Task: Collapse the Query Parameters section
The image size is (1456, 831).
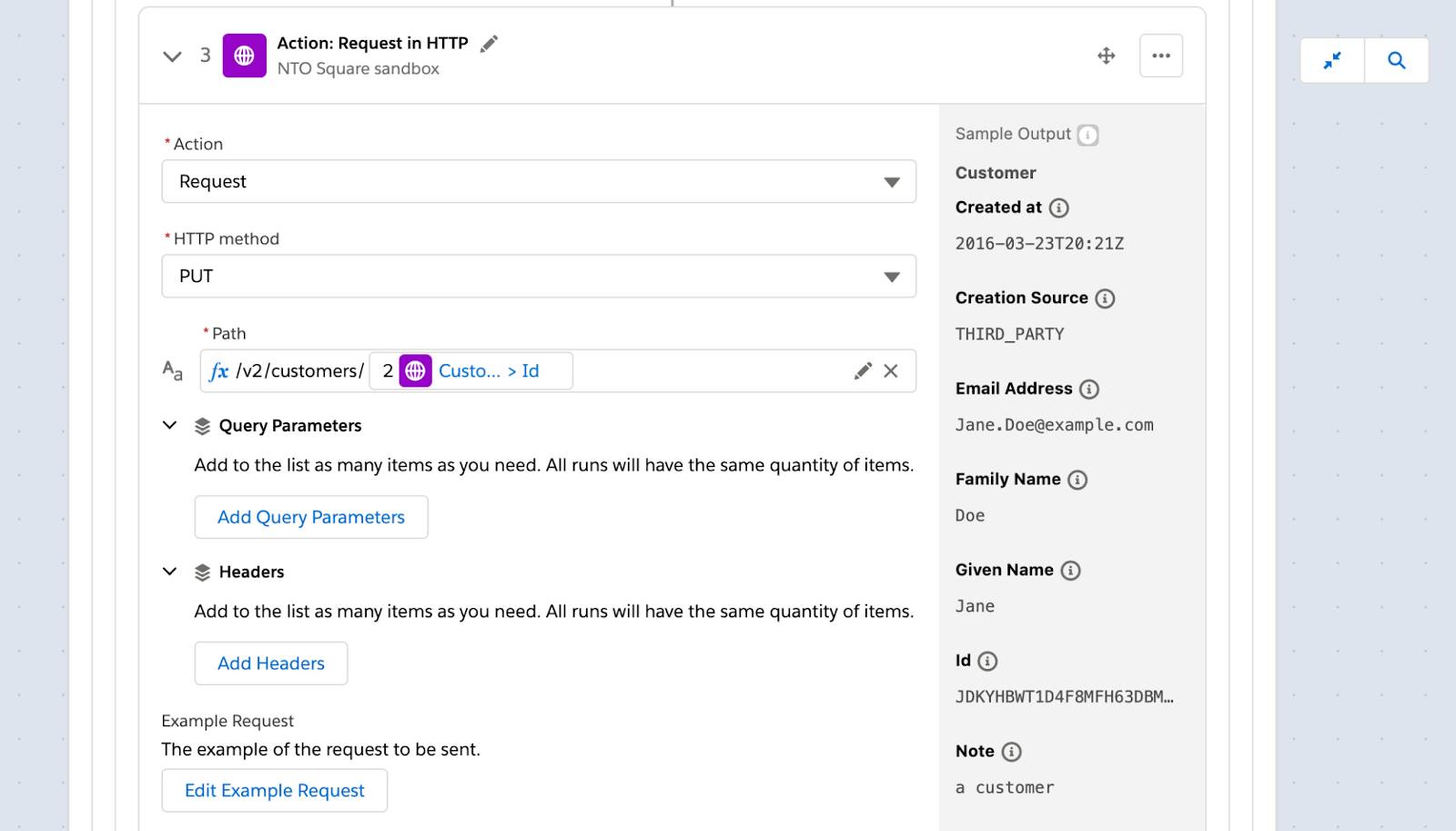Action: [x=169, y=425]
